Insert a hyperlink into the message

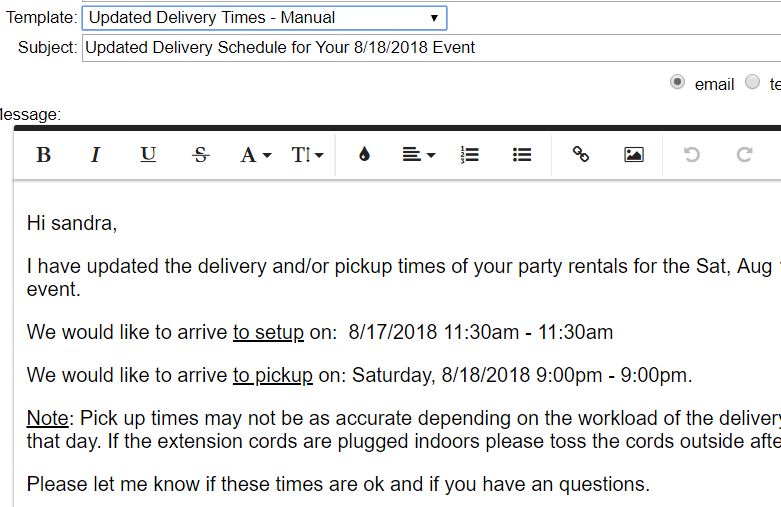[x=580, y=155]
